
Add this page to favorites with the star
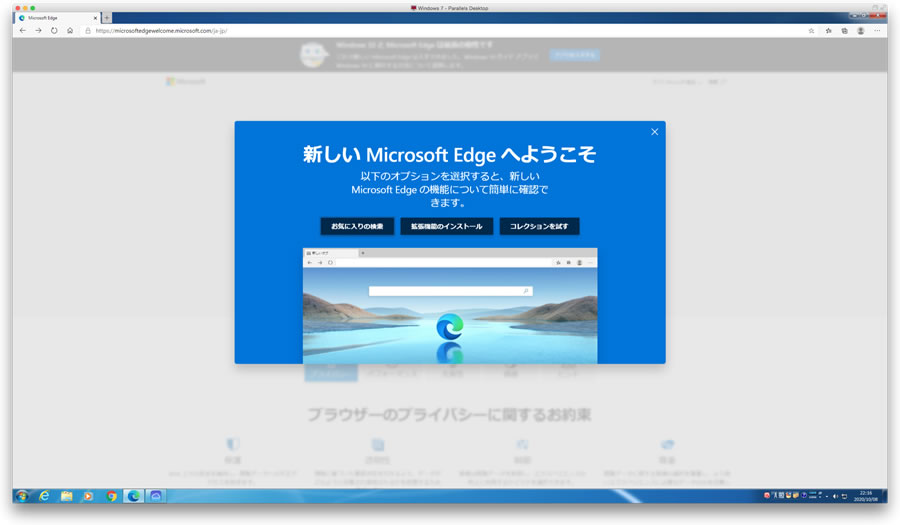click(x=811, y=31)
